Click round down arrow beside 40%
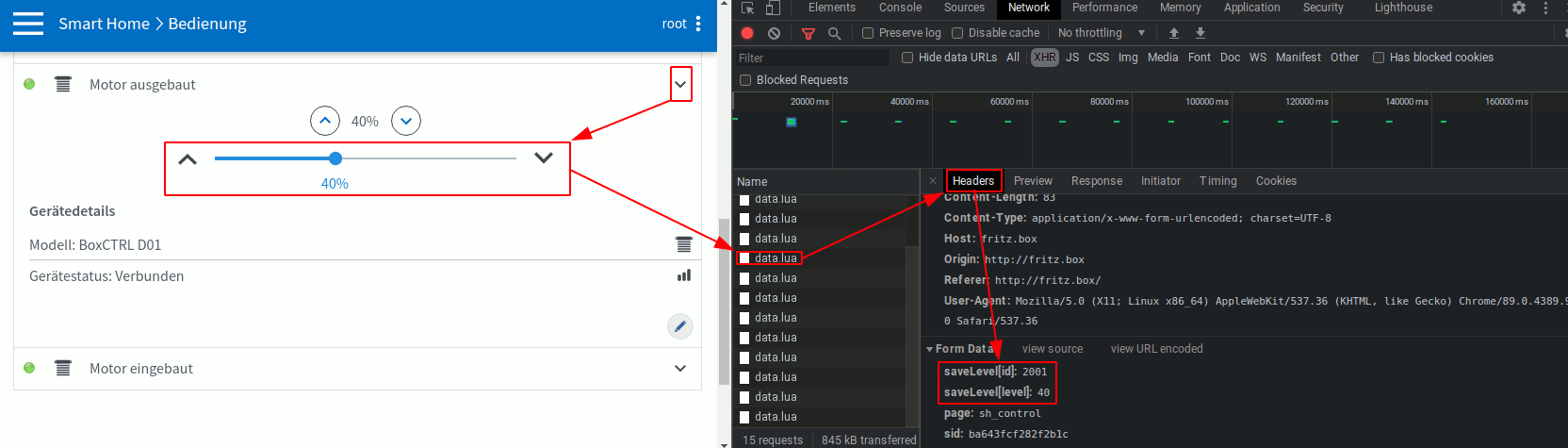This screenshot has height=448, width=1568. coord(406,121)
